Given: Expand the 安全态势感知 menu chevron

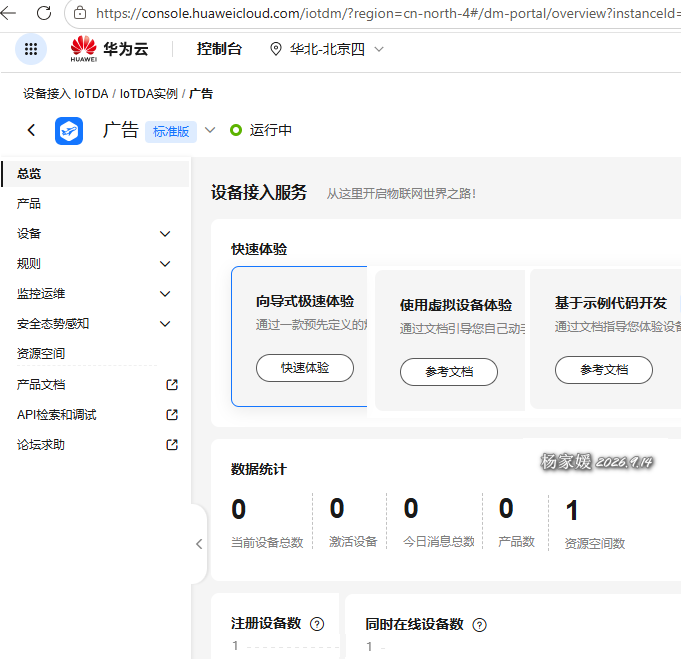Looking at the screenshot, I should coord(165,324).
